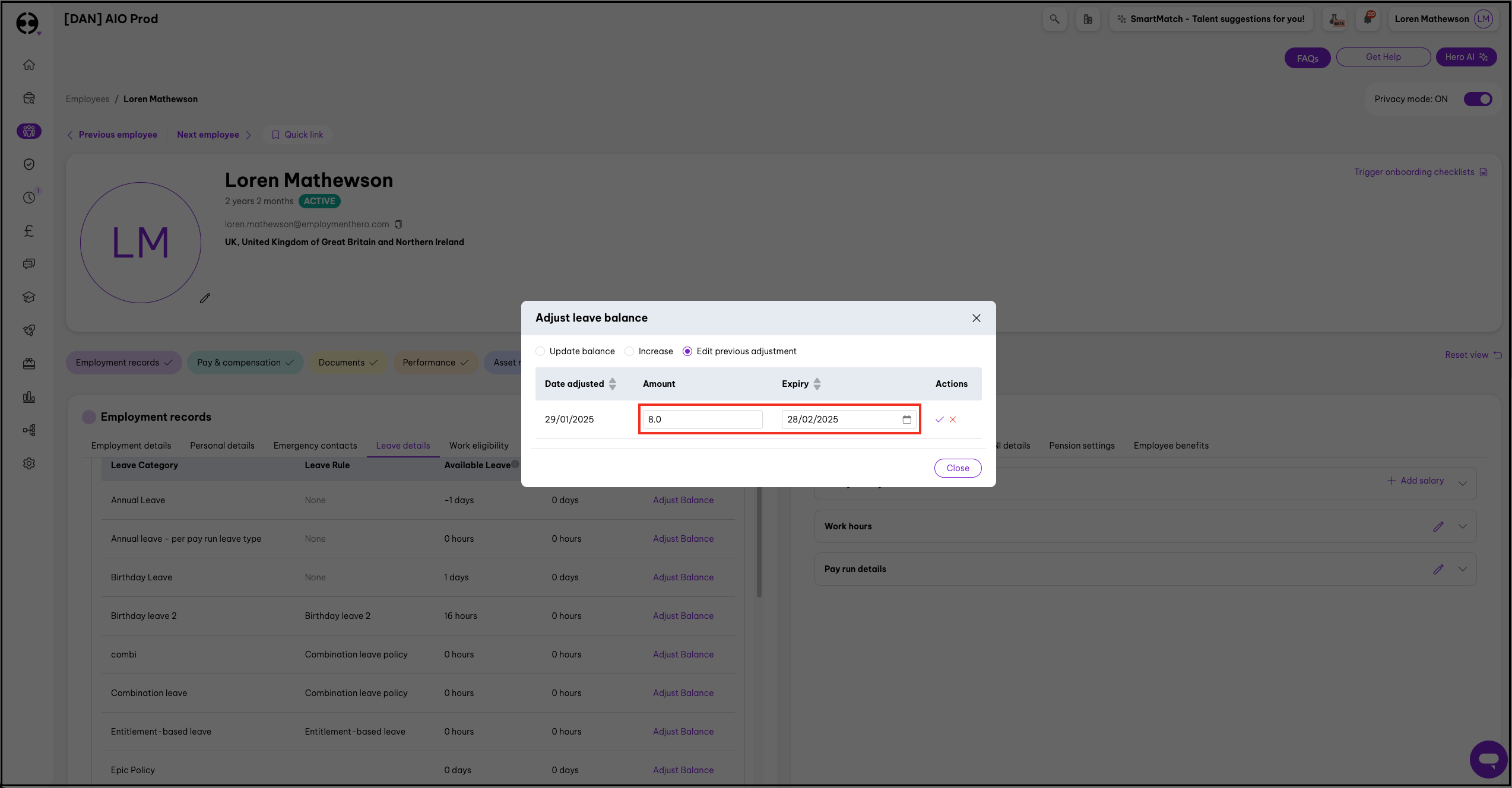Click pencil icon to edit profile avatar
This screenshot has height=788, width=1512.
tap(205, 298)
